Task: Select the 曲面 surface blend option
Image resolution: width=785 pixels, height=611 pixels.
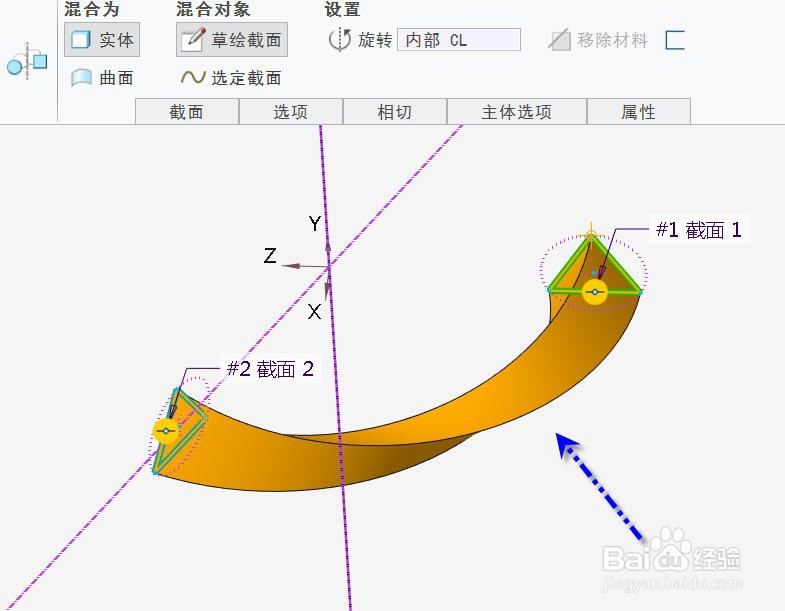Action: [102, 78]
